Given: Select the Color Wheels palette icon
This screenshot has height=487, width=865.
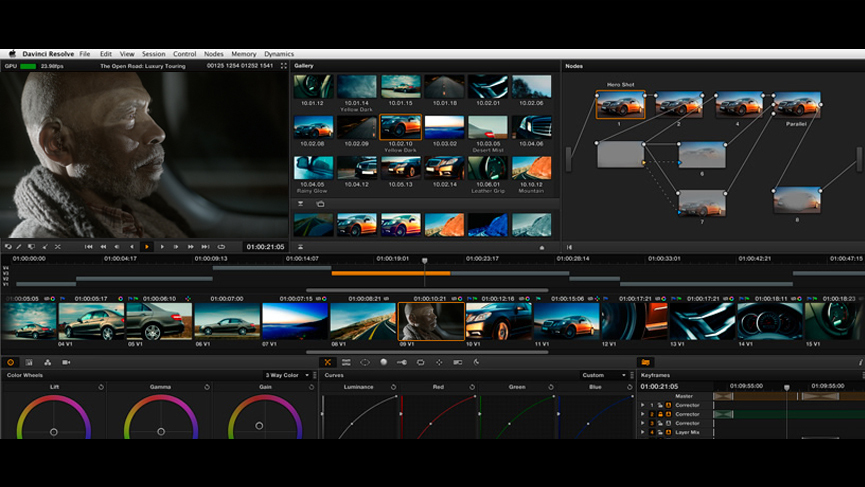Looking at the screenshot, I should coord(11,362).
